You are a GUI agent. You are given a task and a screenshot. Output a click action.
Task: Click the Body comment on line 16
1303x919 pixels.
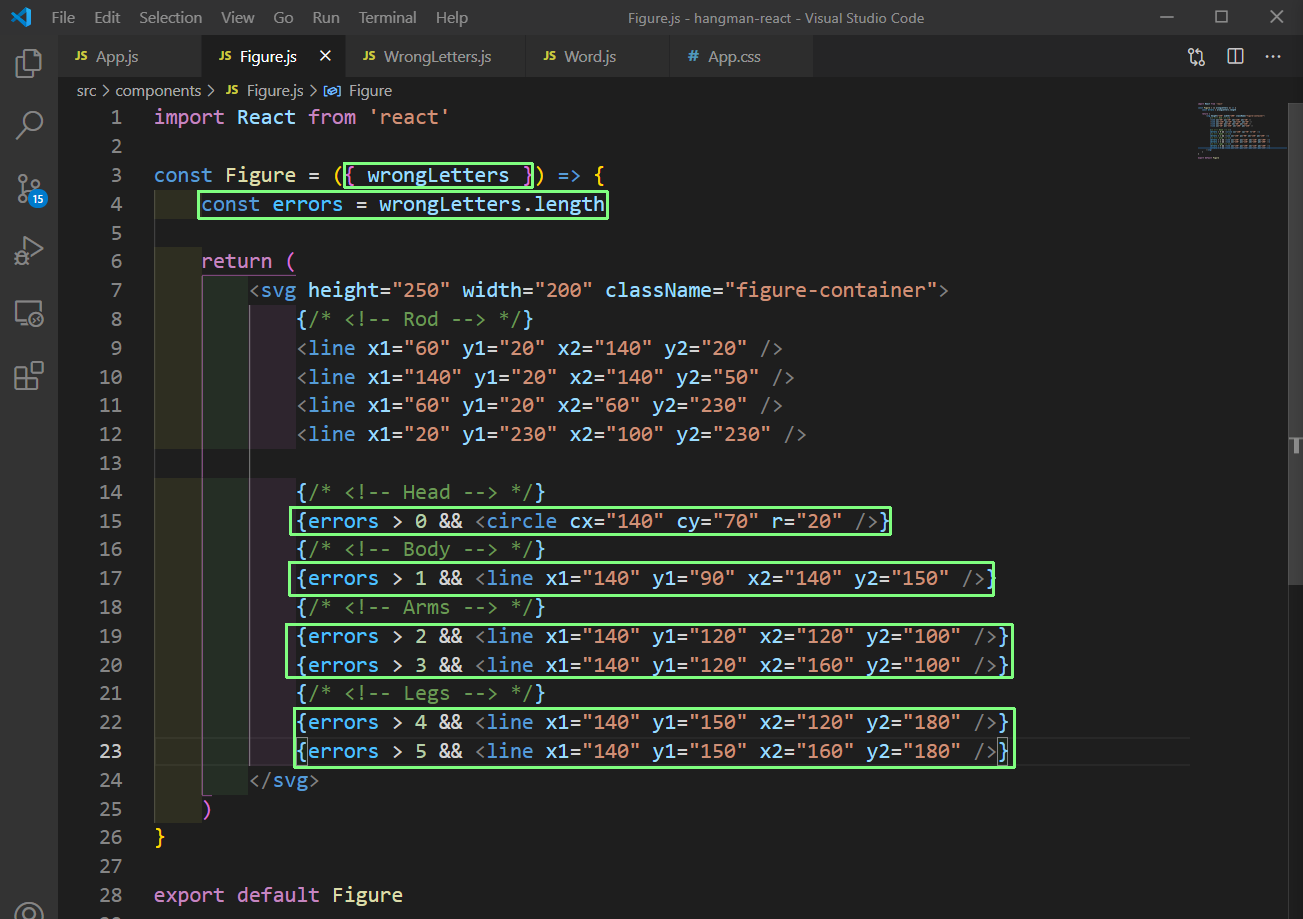pos(420,549)
